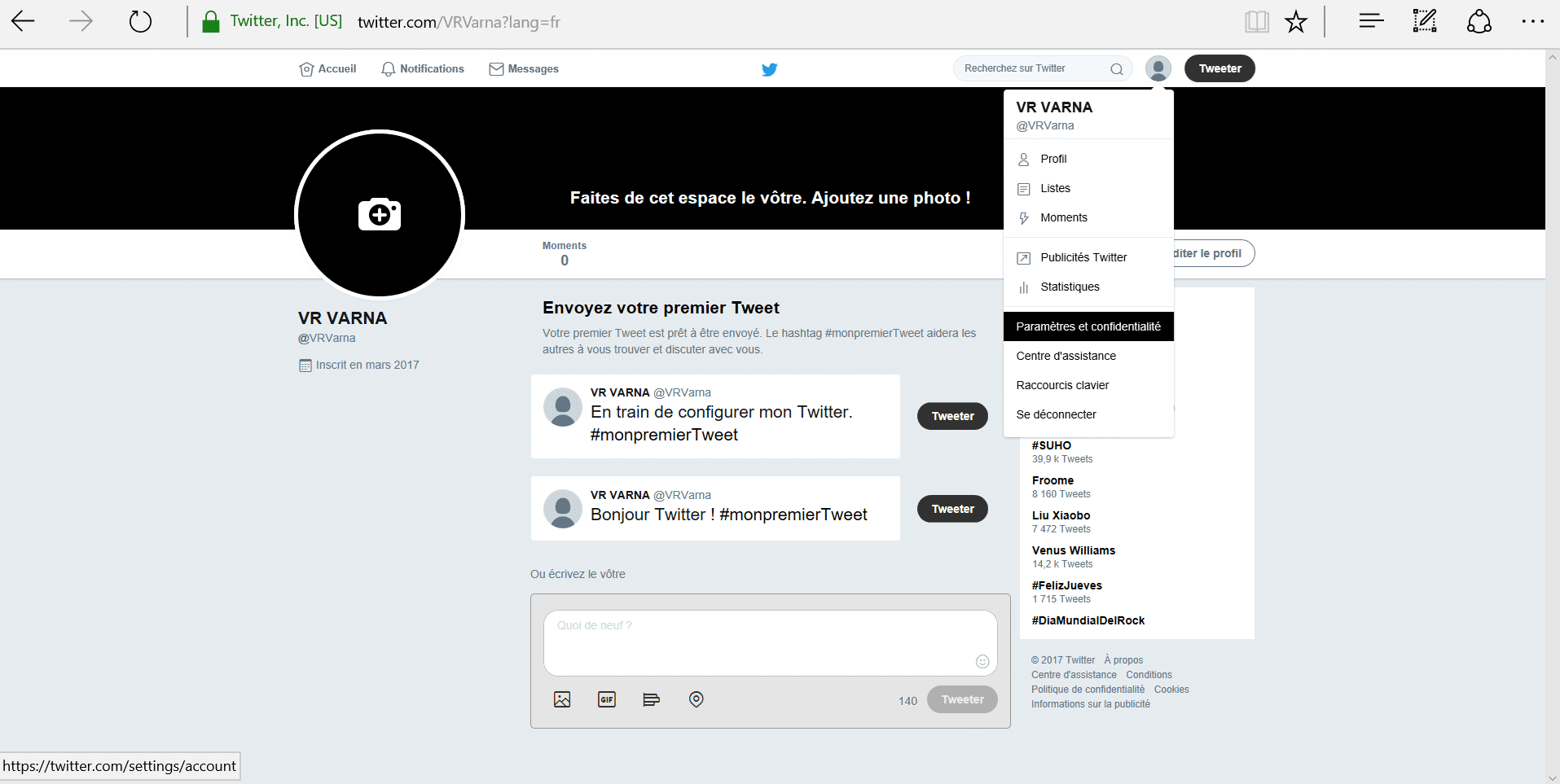1560x784 pixels.
Task: Add location with the pin icon
Action: [x=697, y=699]
